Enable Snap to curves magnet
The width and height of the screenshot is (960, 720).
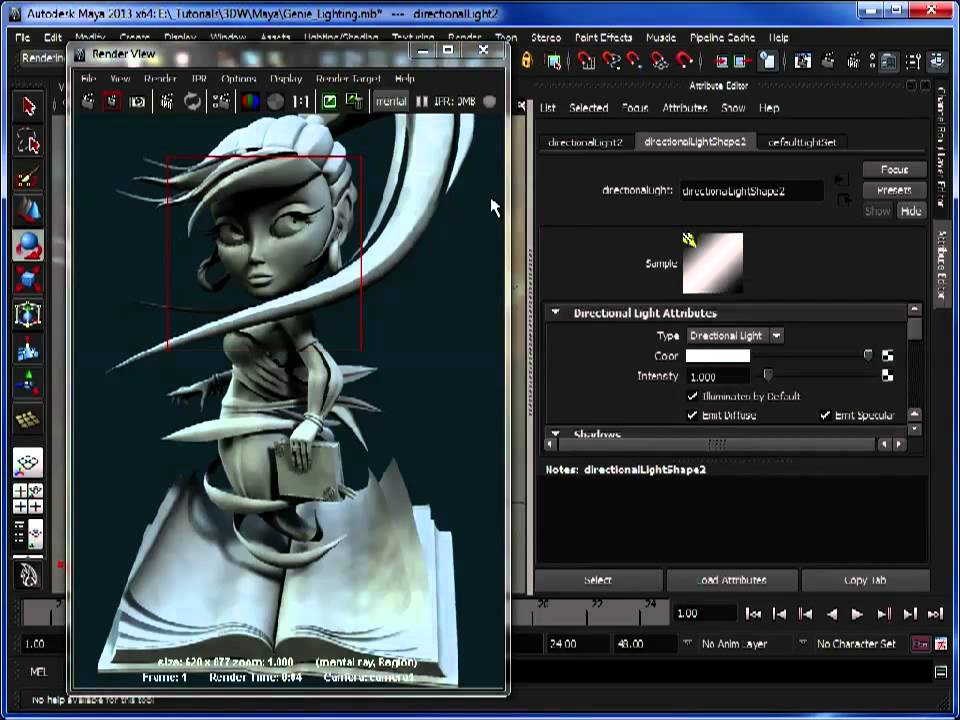click(611, 61)
